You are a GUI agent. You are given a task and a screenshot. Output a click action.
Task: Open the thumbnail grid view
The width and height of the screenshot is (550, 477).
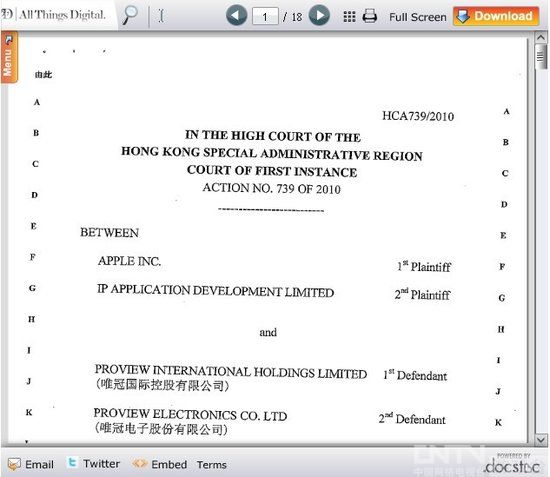pyautogui.click(x=349, y=16)
